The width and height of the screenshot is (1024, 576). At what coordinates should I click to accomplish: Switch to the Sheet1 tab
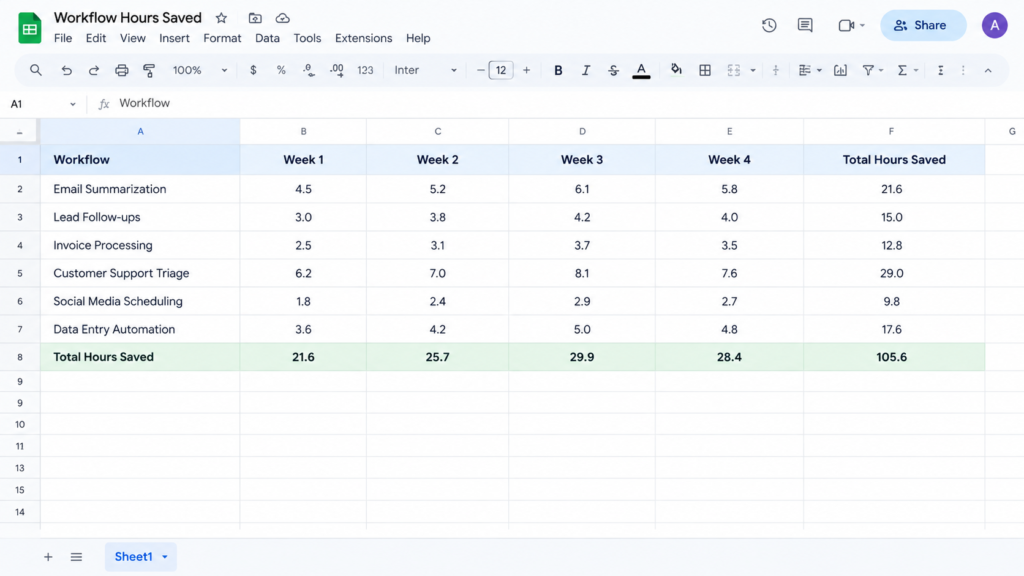[x=133, y=556]
